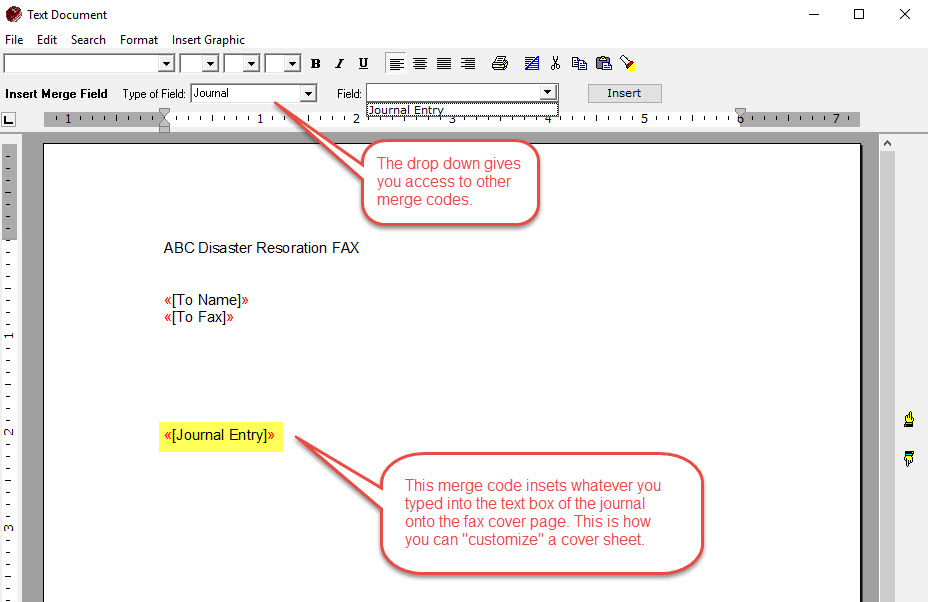The image size is (928, 602).
Task: Open the Insert Graphic menu
Action: pos(208,40)
